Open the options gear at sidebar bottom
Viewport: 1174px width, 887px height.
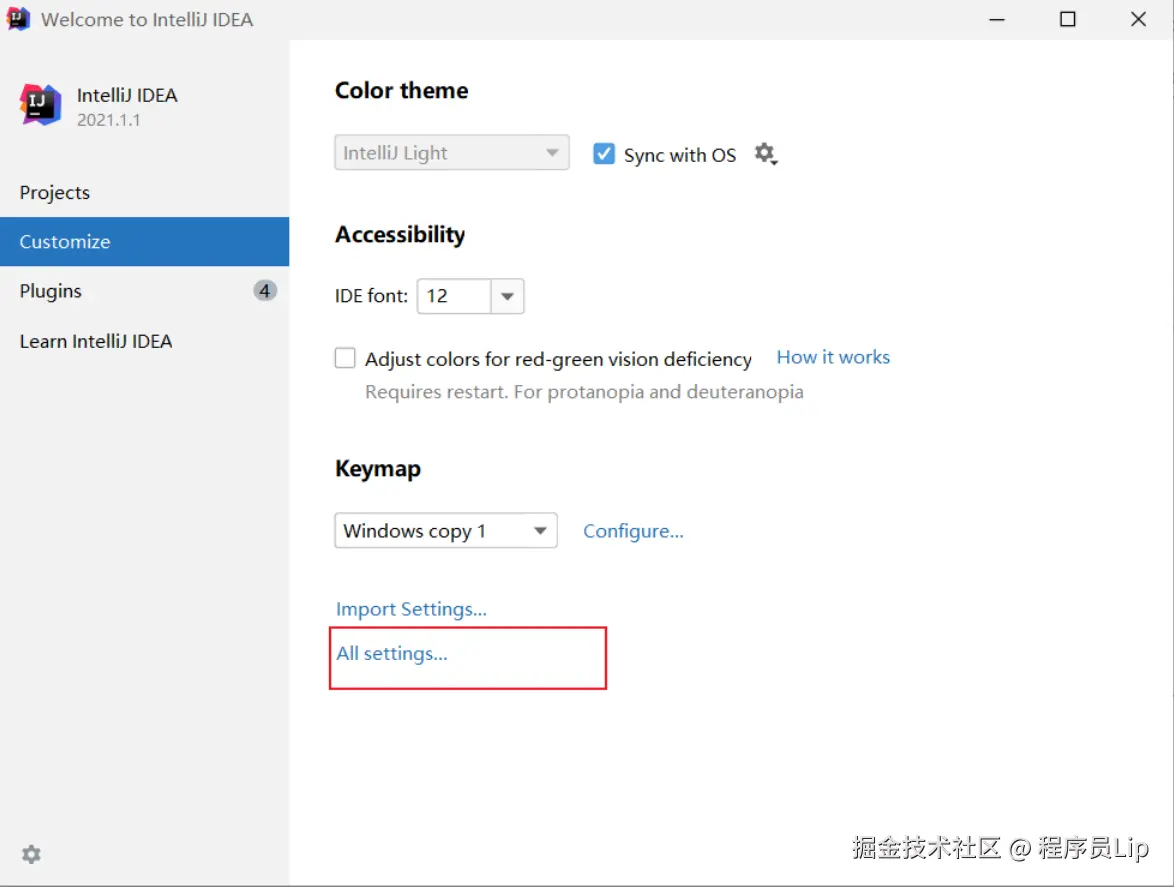tap(31, 854)
